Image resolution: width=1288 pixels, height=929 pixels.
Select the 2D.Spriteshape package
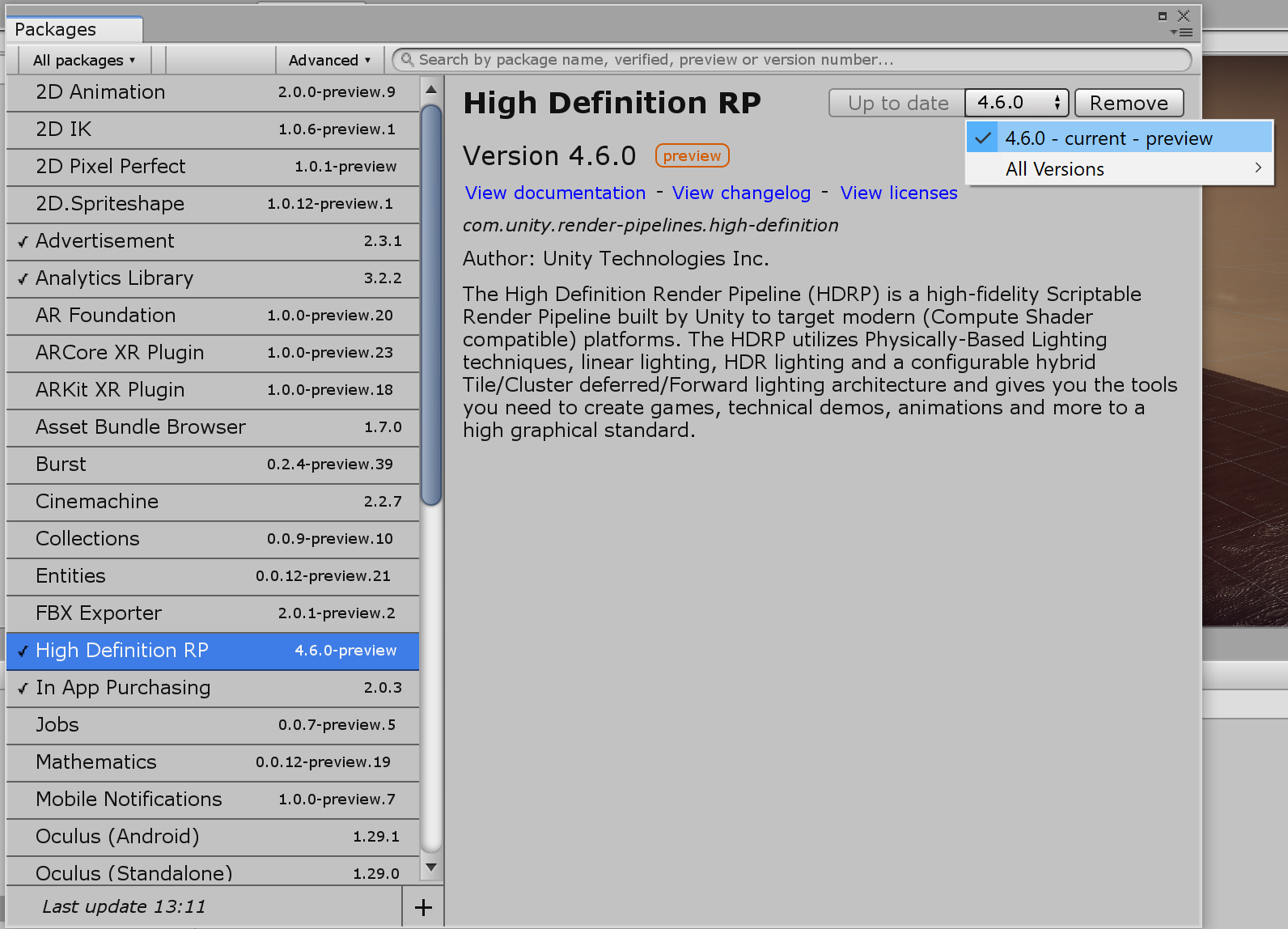pos(213,204)
